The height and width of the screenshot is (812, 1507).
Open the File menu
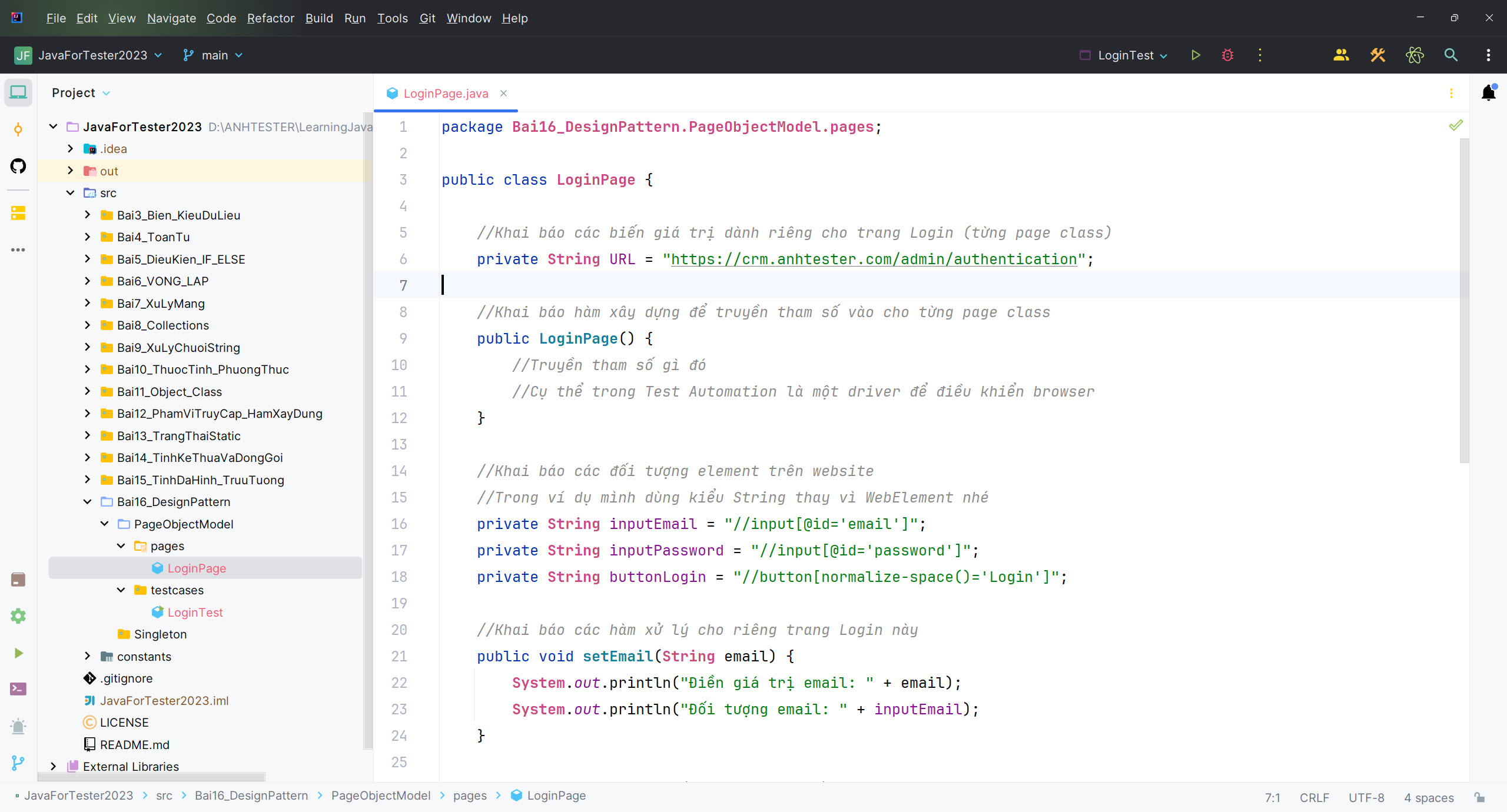(x=56, y=18)
